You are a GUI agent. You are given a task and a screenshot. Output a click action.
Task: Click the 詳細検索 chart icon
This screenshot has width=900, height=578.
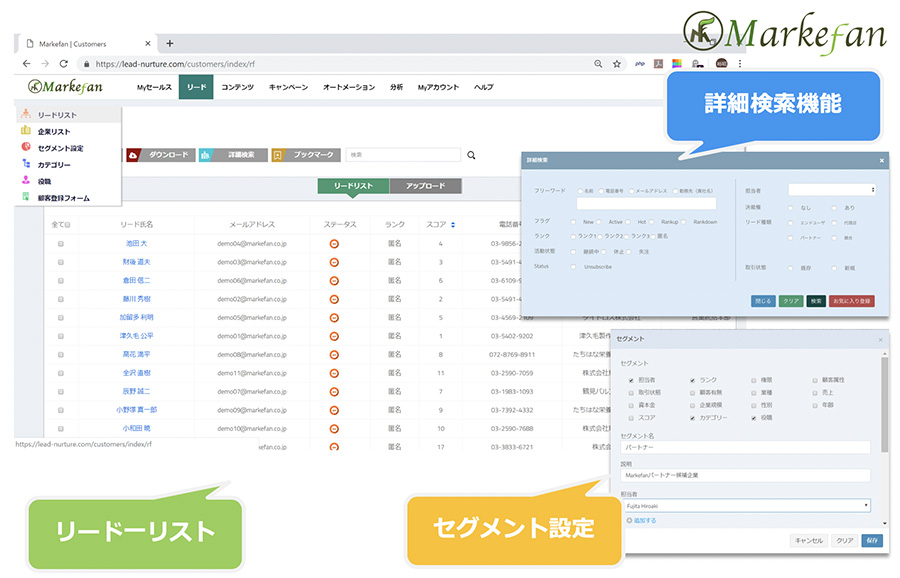[205, 155]
